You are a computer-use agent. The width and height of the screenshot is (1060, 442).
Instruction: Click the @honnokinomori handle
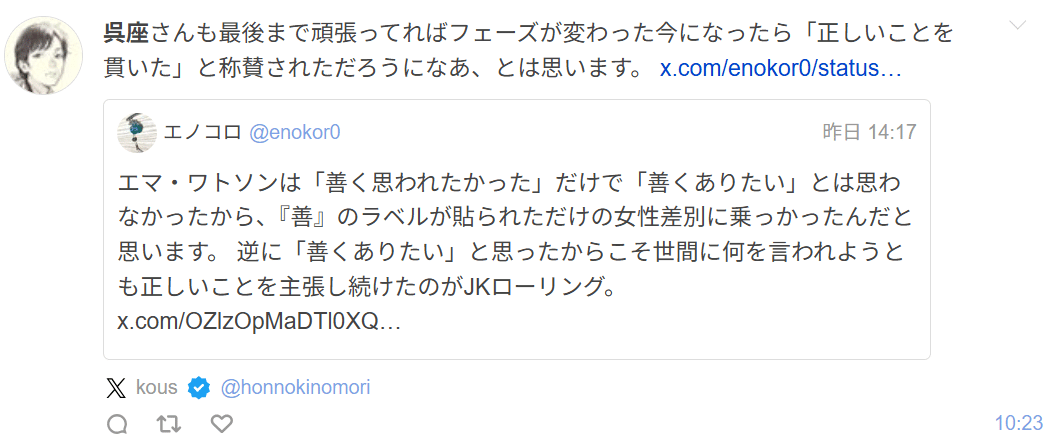click(x=294, y=387)
